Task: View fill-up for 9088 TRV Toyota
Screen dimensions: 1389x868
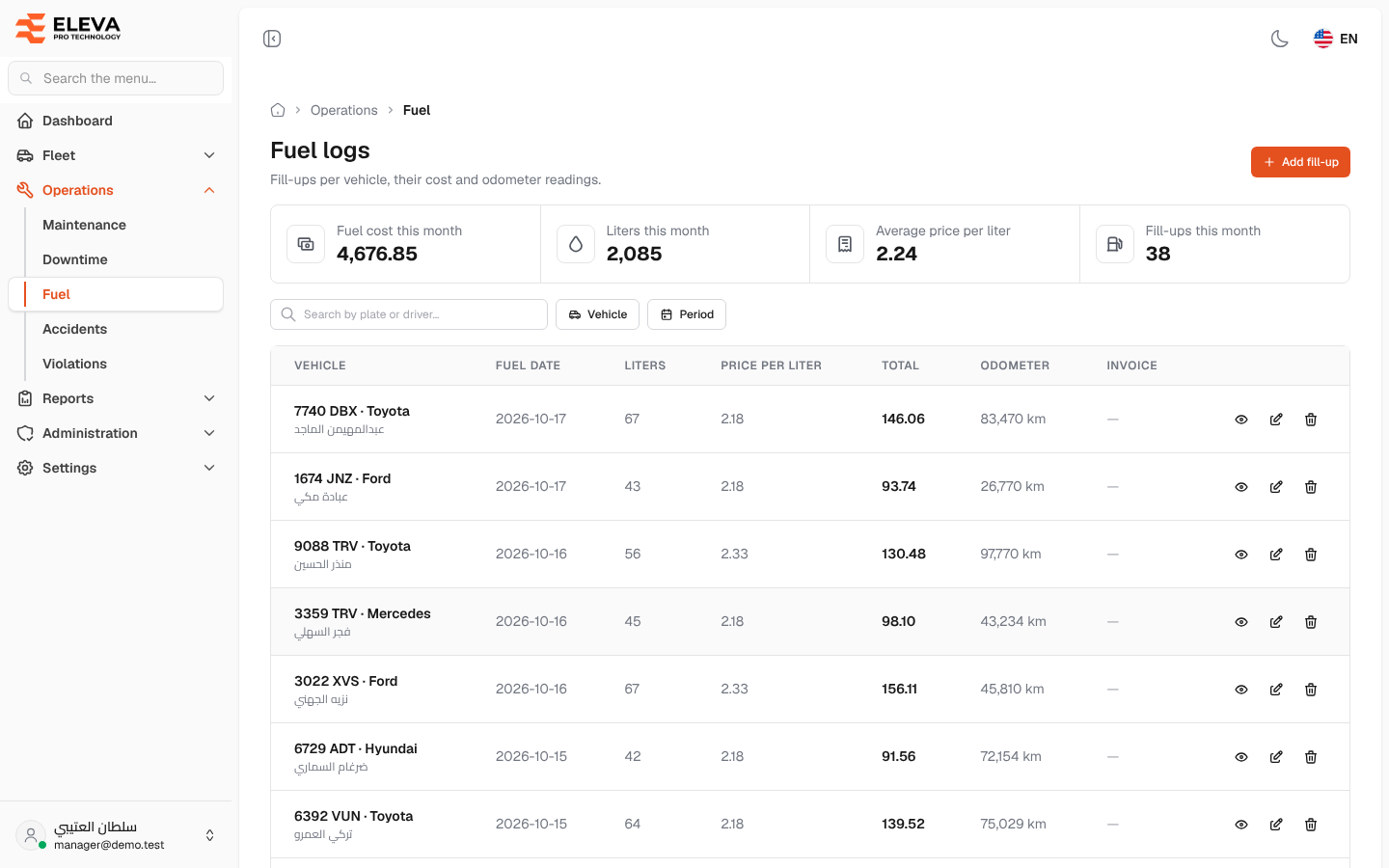Action: 1241,555
